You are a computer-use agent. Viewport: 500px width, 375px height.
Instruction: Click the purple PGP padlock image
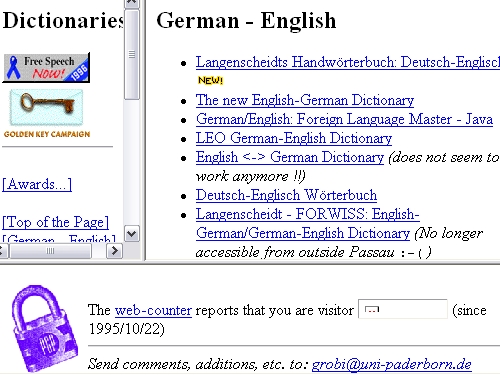point(45,328)
